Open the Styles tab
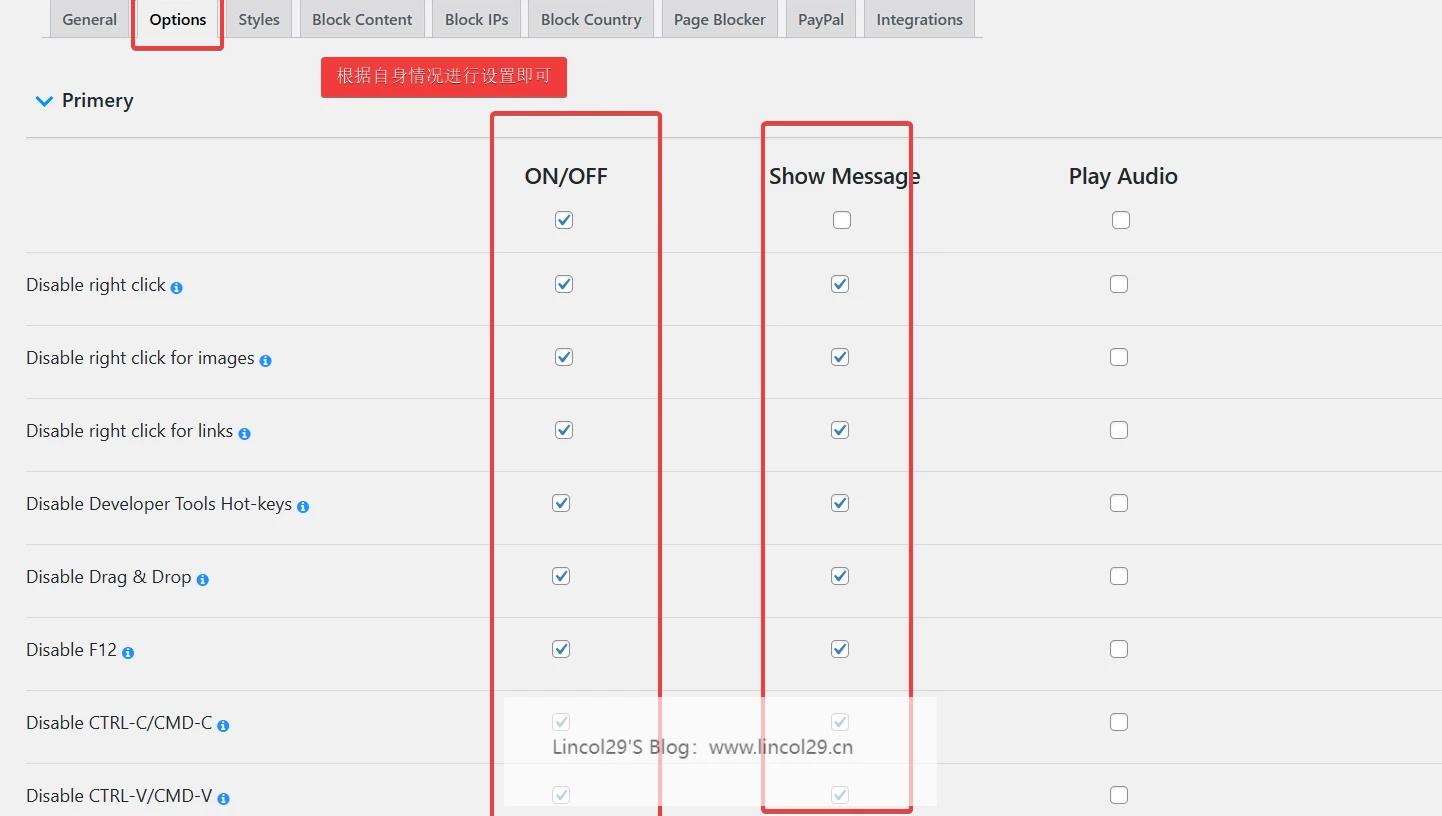Image resolution: width=1442 pixels, height=816 pixels. click(259, 20)
